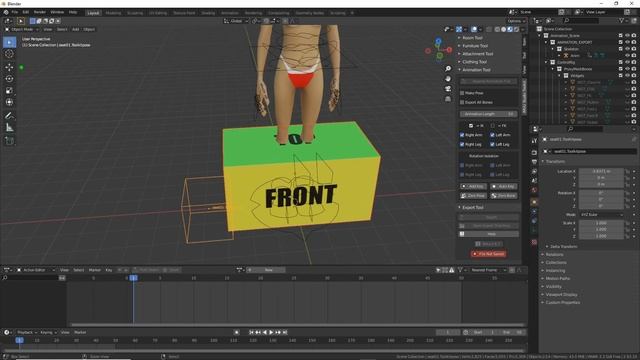Click the current frame marker in Action Editor
Screen dimensions: 640x360
tap(133, 278)
